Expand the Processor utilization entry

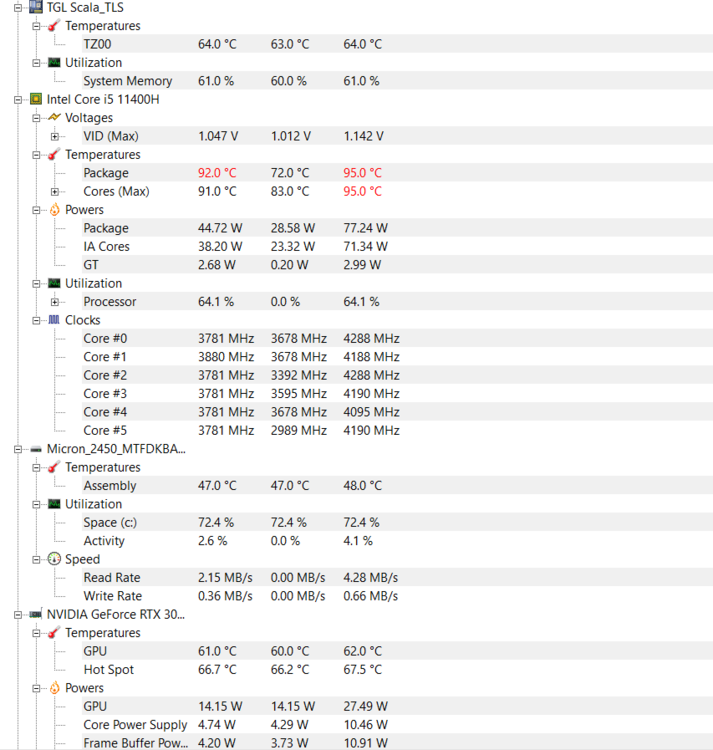[x=55, y=302]
